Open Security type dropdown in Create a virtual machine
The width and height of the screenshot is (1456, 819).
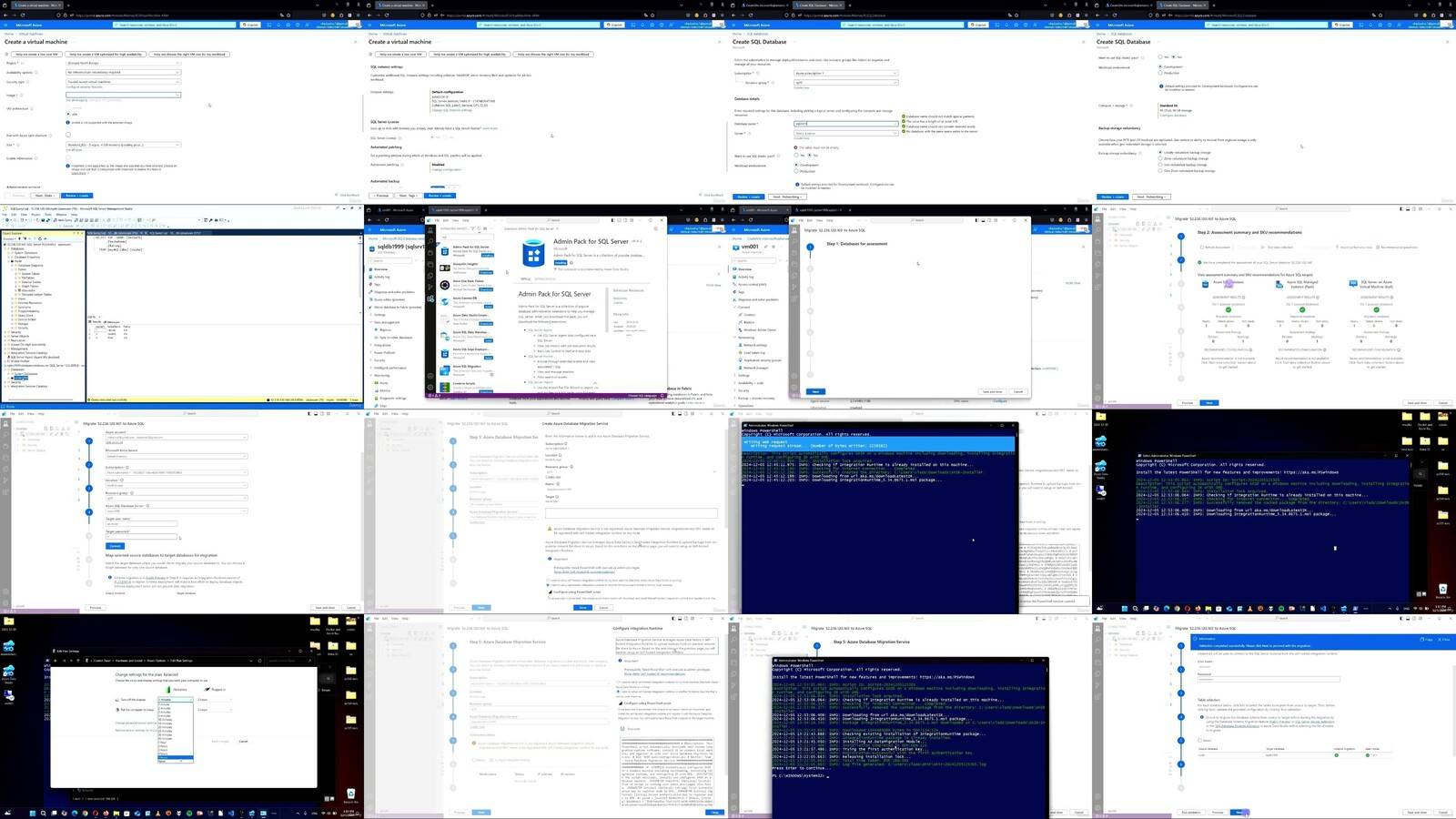(123, 82)
